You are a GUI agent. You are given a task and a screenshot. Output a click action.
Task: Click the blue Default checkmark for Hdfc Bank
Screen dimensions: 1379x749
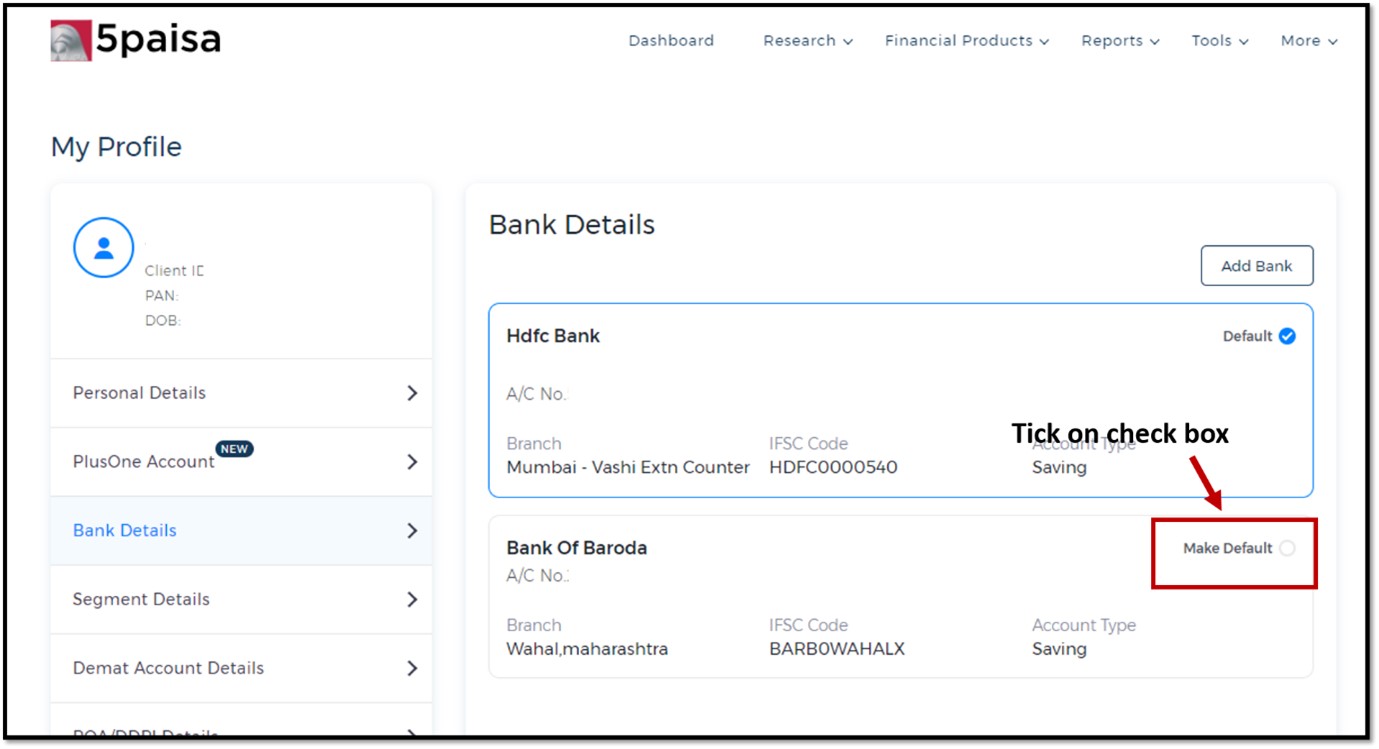click(1287, 336)
